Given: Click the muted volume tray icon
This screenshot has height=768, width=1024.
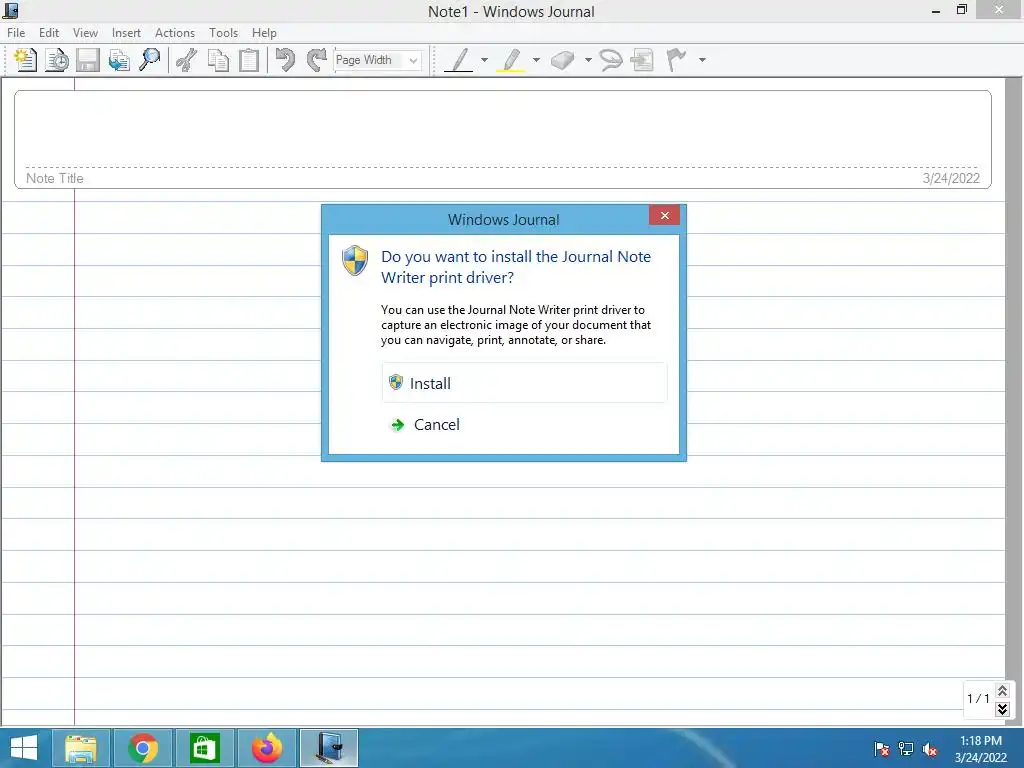Looking at the screenshot, I should (930, 749).
